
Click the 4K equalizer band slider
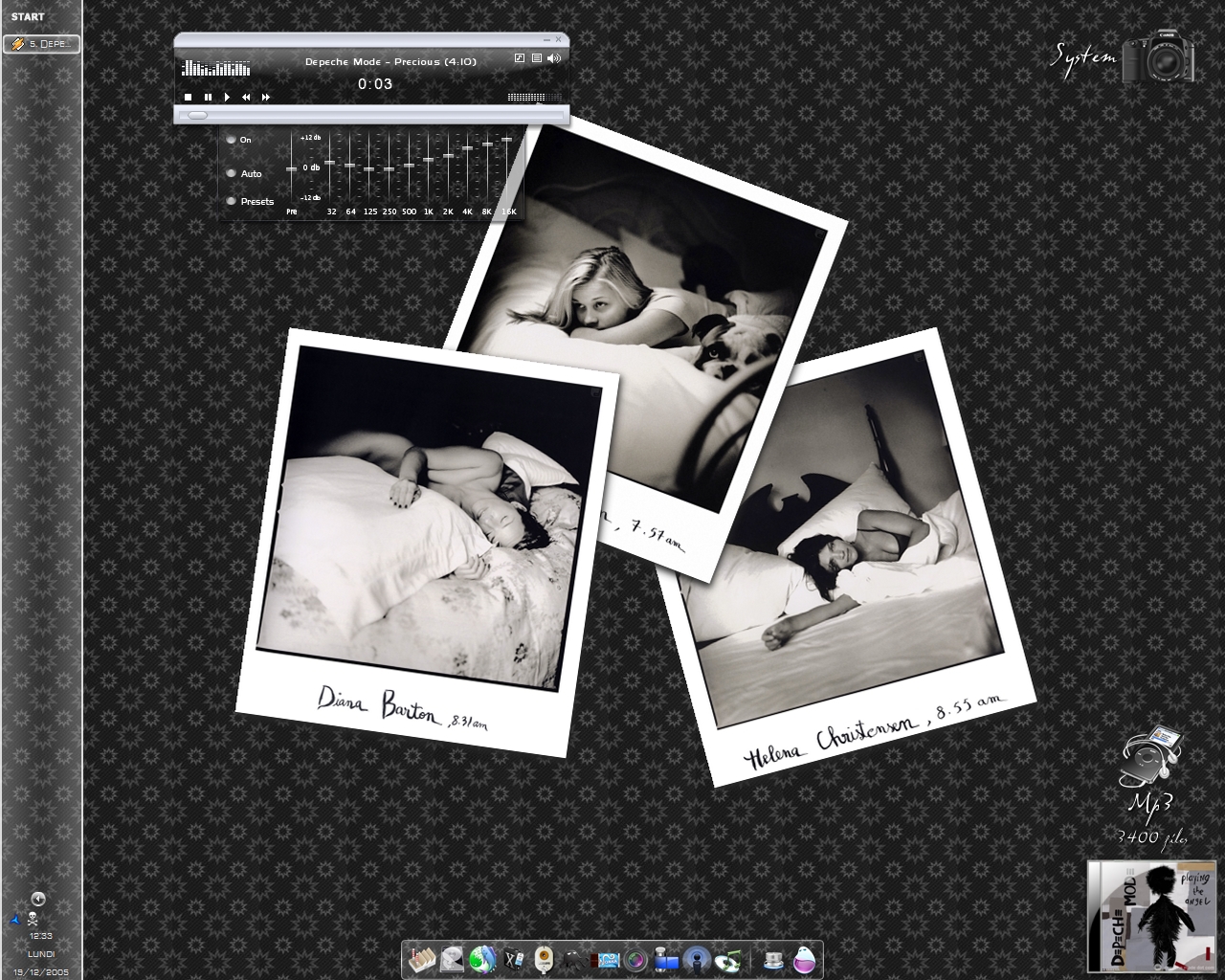(x=467, y=149)
